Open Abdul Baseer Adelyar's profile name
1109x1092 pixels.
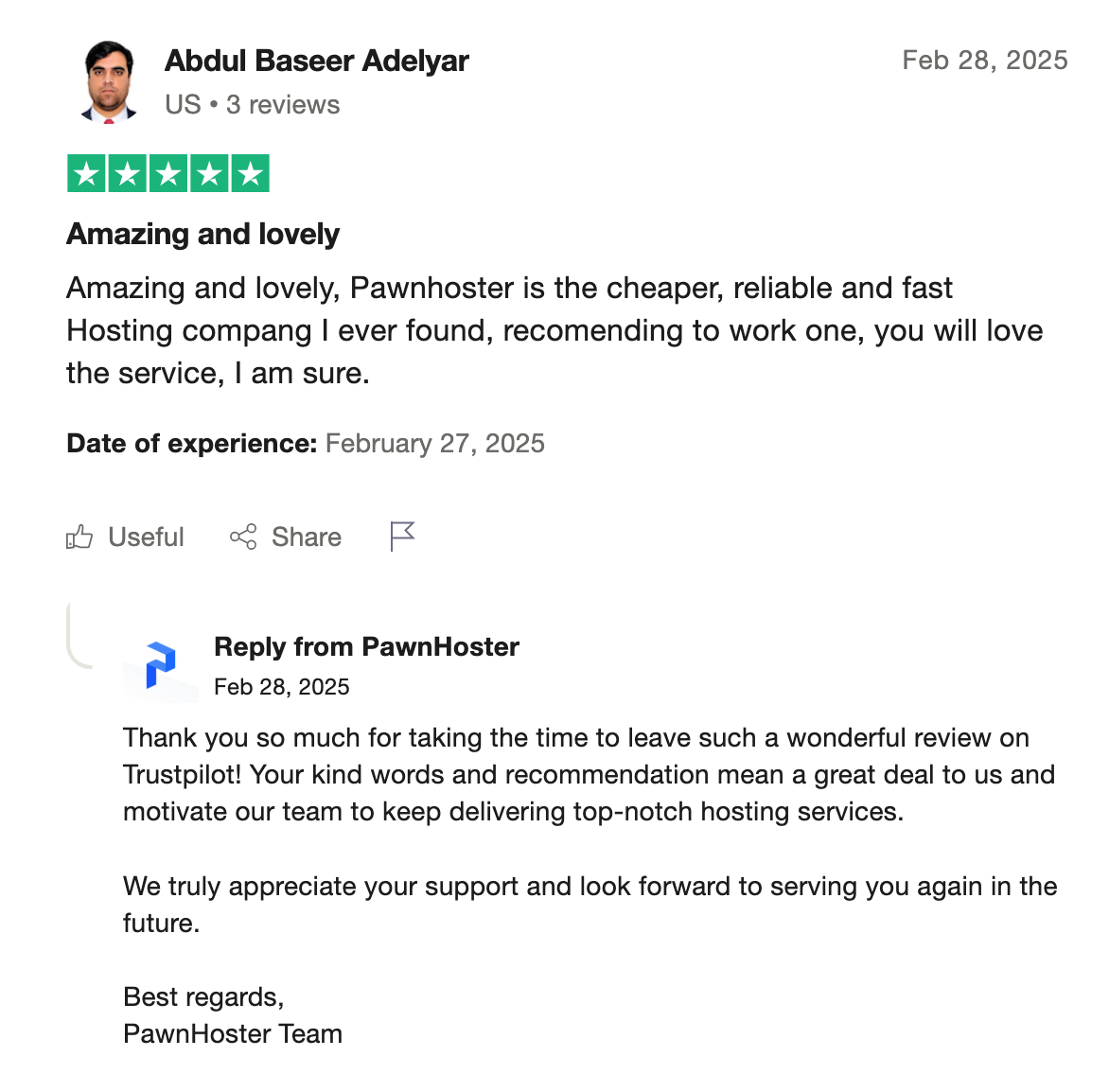click(316, 61)
